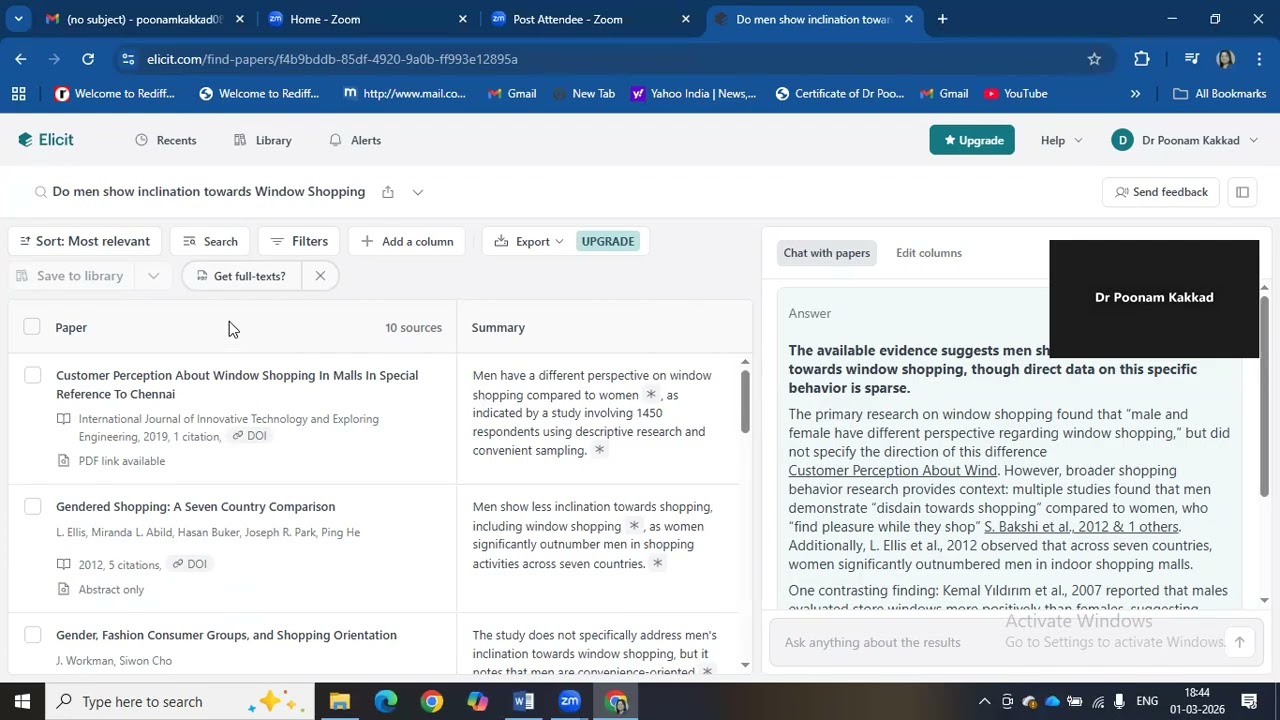Open Yahoo India News bookmark
Image resolution: width=1280 pixels, height=720 pixels.
point(693,94)
